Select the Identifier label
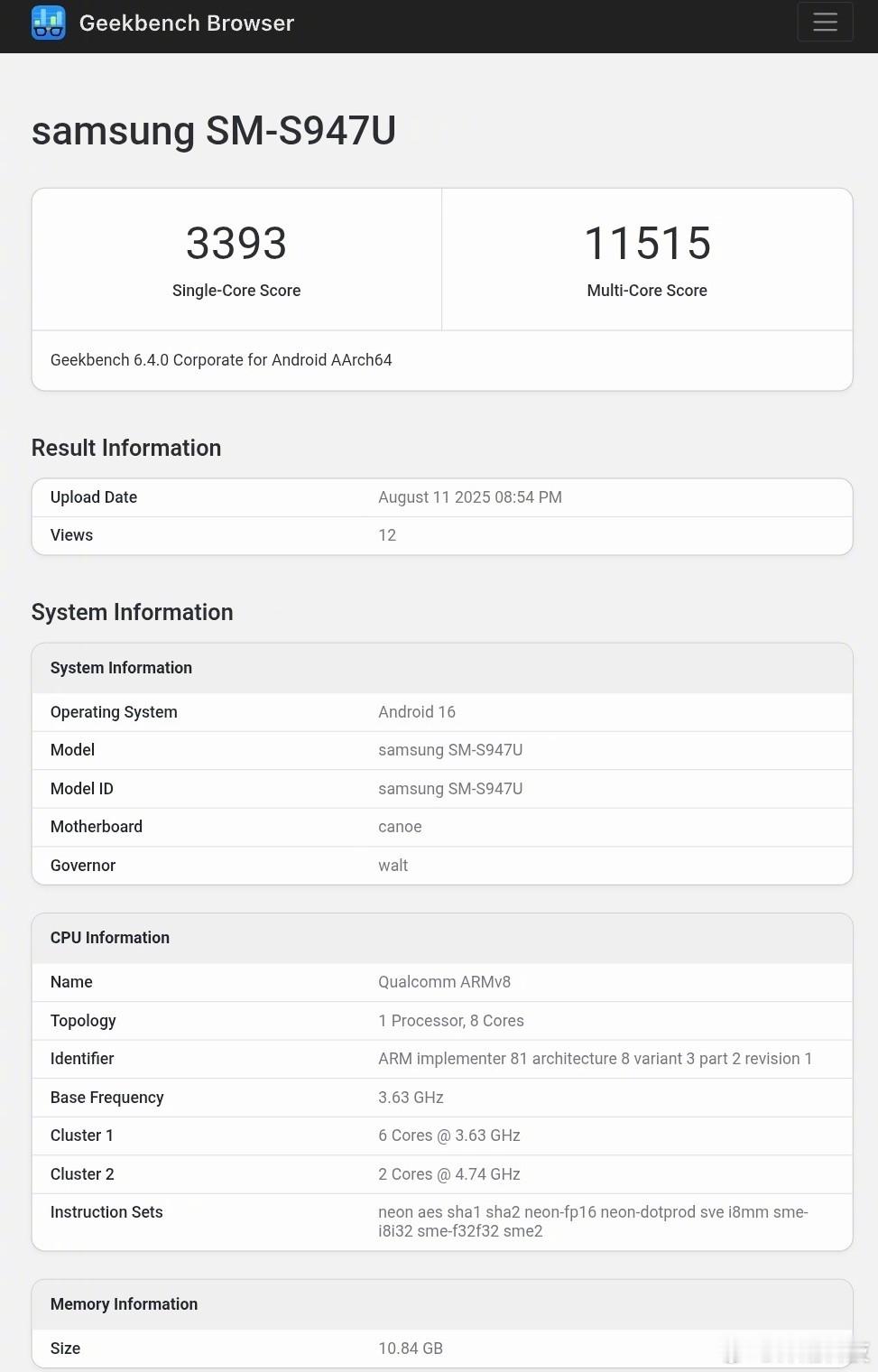878x1372 pixels. coord(82,1059)
